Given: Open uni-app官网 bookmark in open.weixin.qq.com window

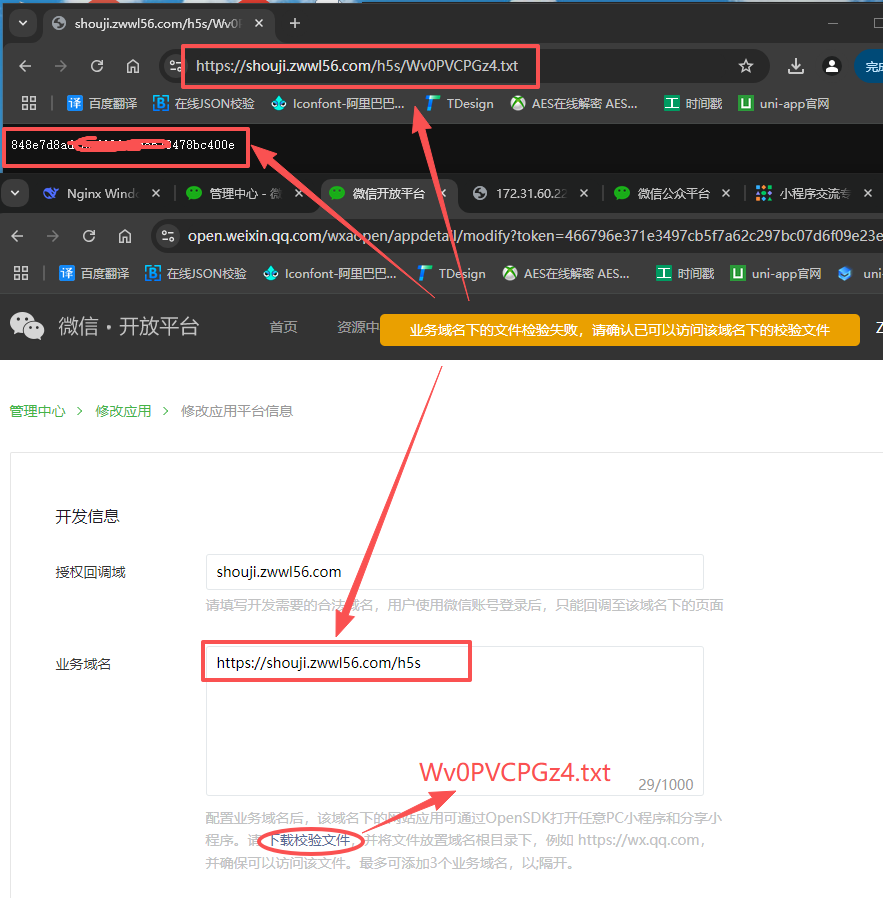Looking at the screenshot, I should pyautogui.click(x=776, y=273).
